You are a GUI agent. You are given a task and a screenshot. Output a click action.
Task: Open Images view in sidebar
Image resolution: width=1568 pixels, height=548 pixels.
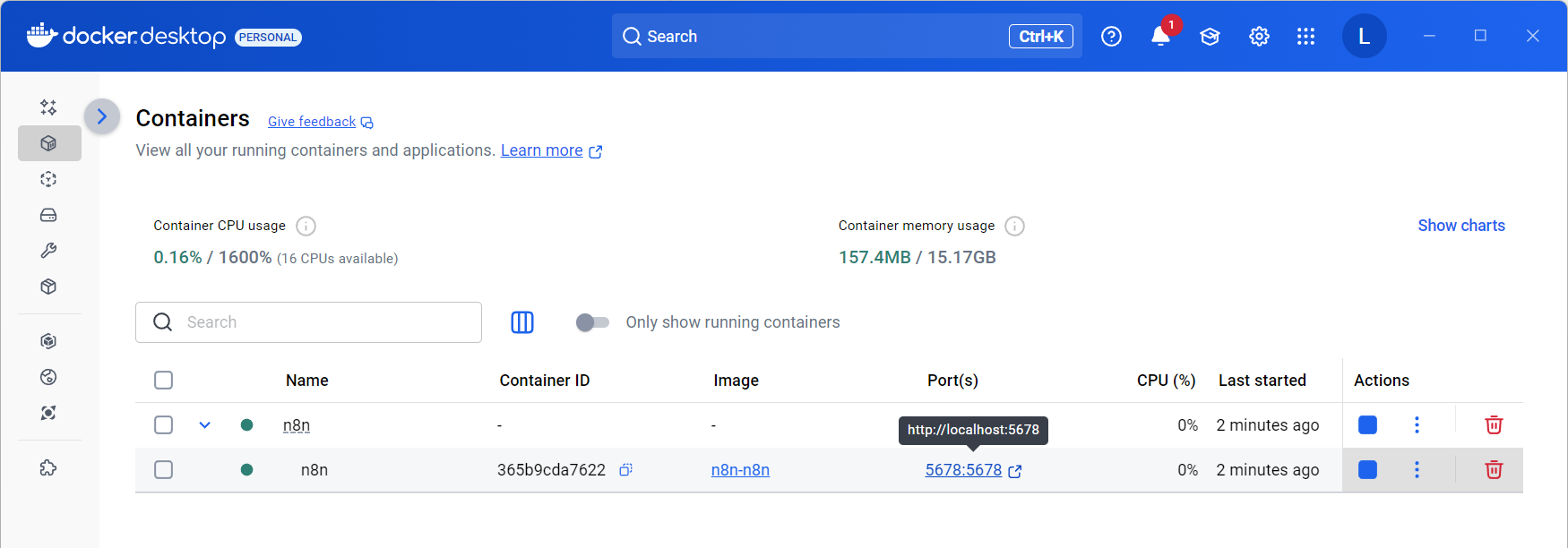click(48, 179)
